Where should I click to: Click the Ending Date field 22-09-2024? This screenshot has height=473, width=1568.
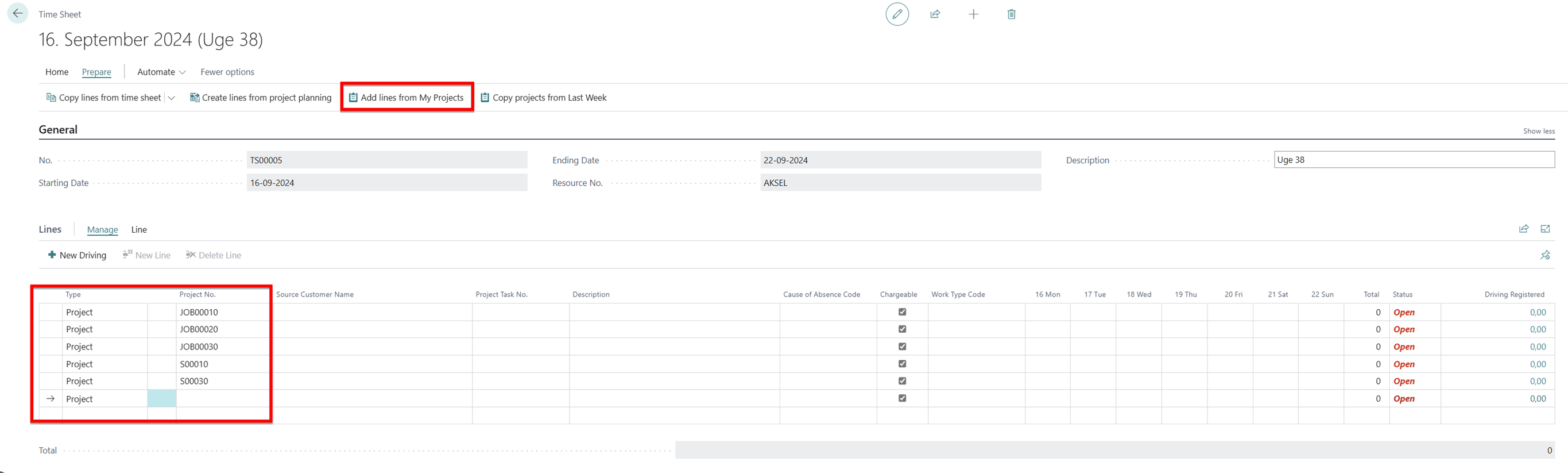(x=900, y=160)
